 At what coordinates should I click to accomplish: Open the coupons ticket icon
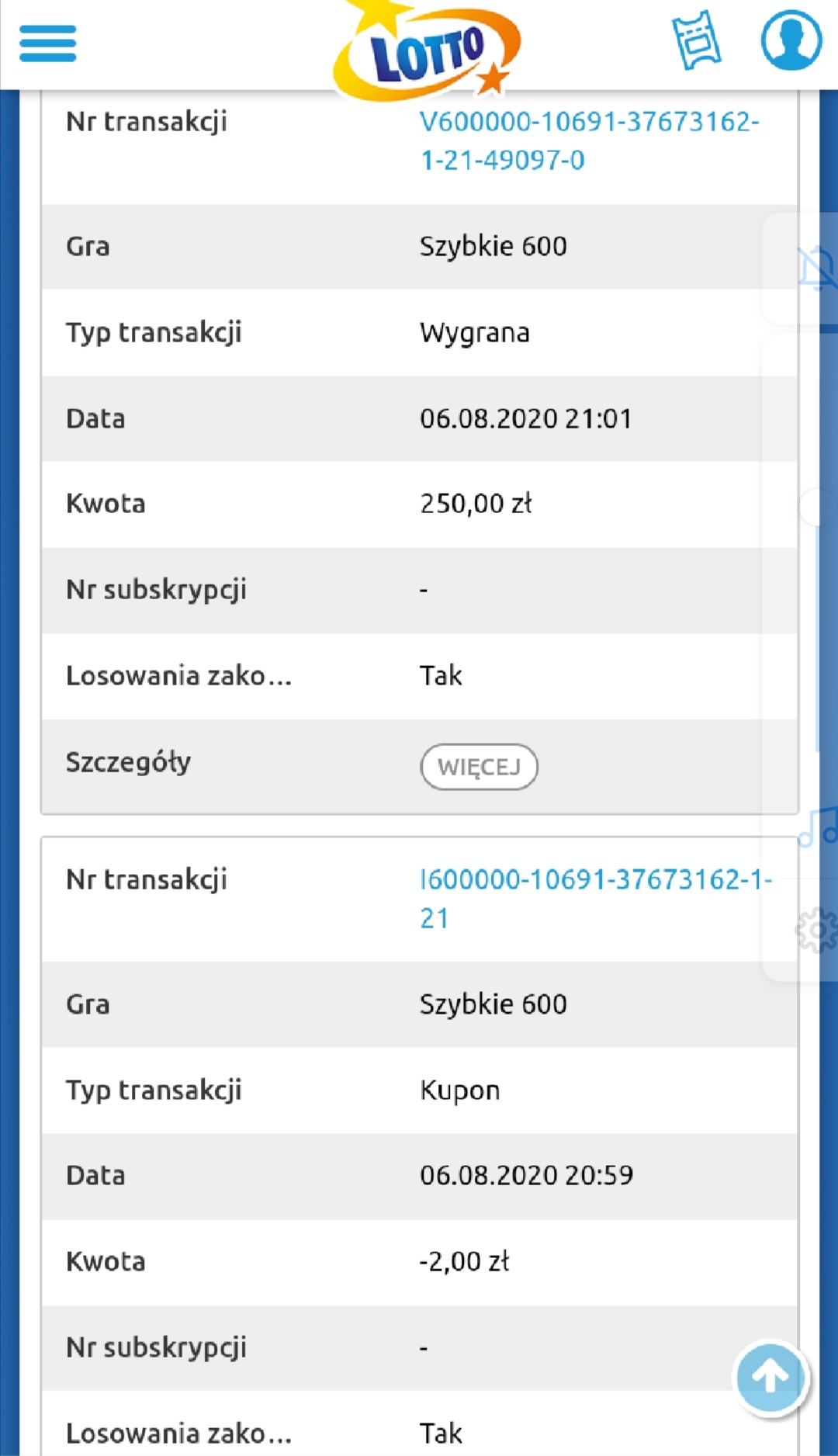696,40
